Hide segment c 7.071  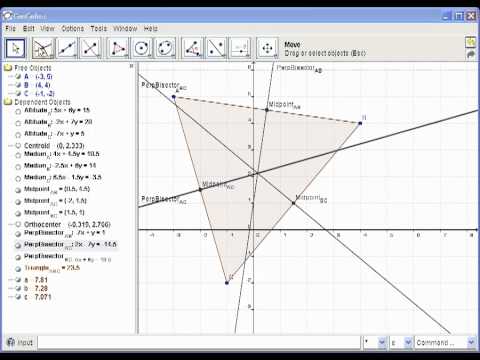(x=18, y=297)
